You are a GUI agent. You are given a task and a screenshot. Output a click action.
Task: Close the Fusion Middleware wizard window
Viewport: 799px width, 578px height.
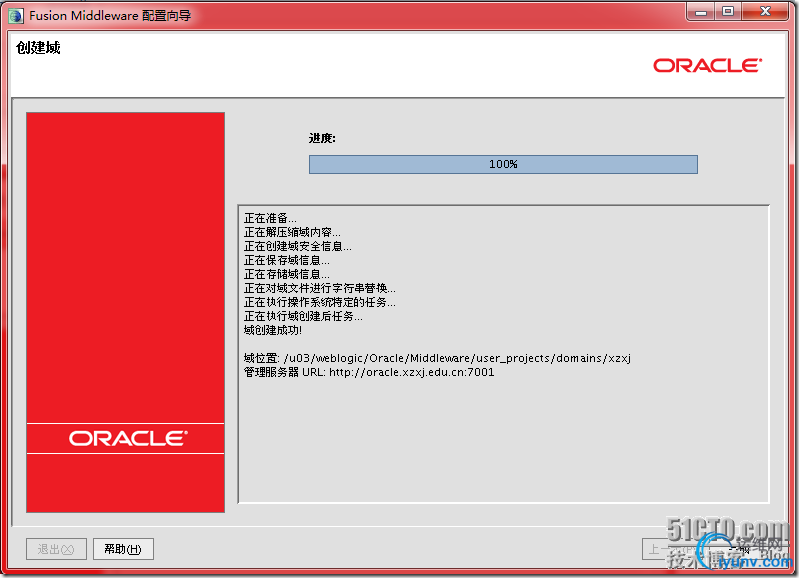pyautogui.click(x=765, y=12)
